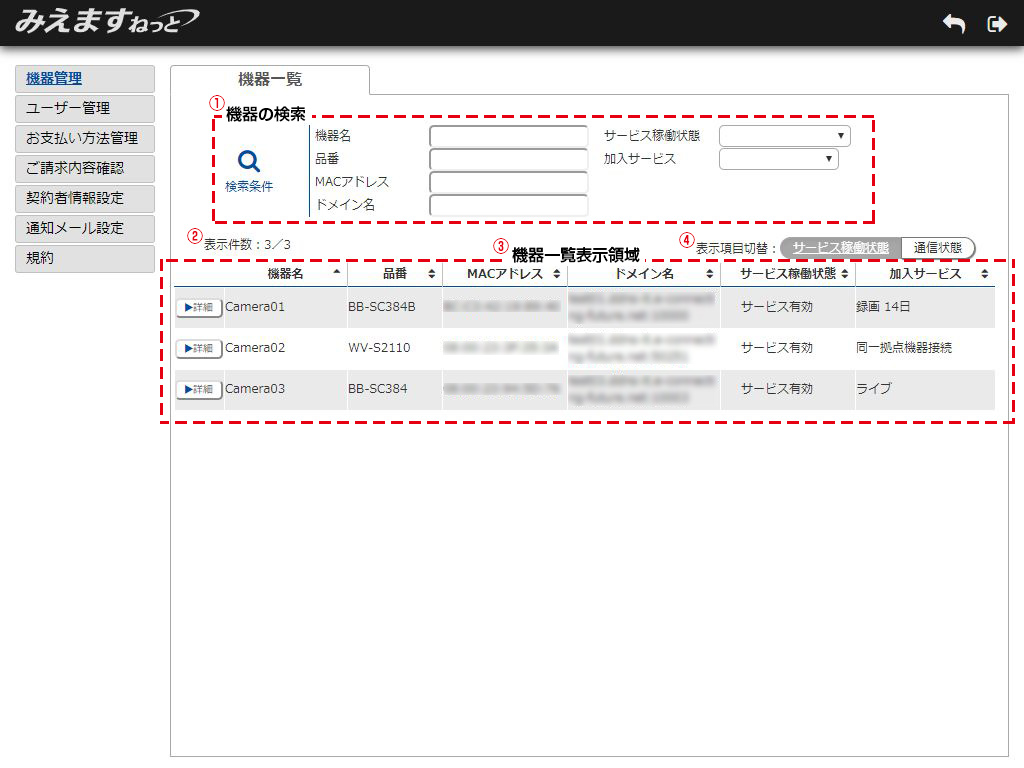Open お支払い方法管理 menu item

[x=85, y=138]
